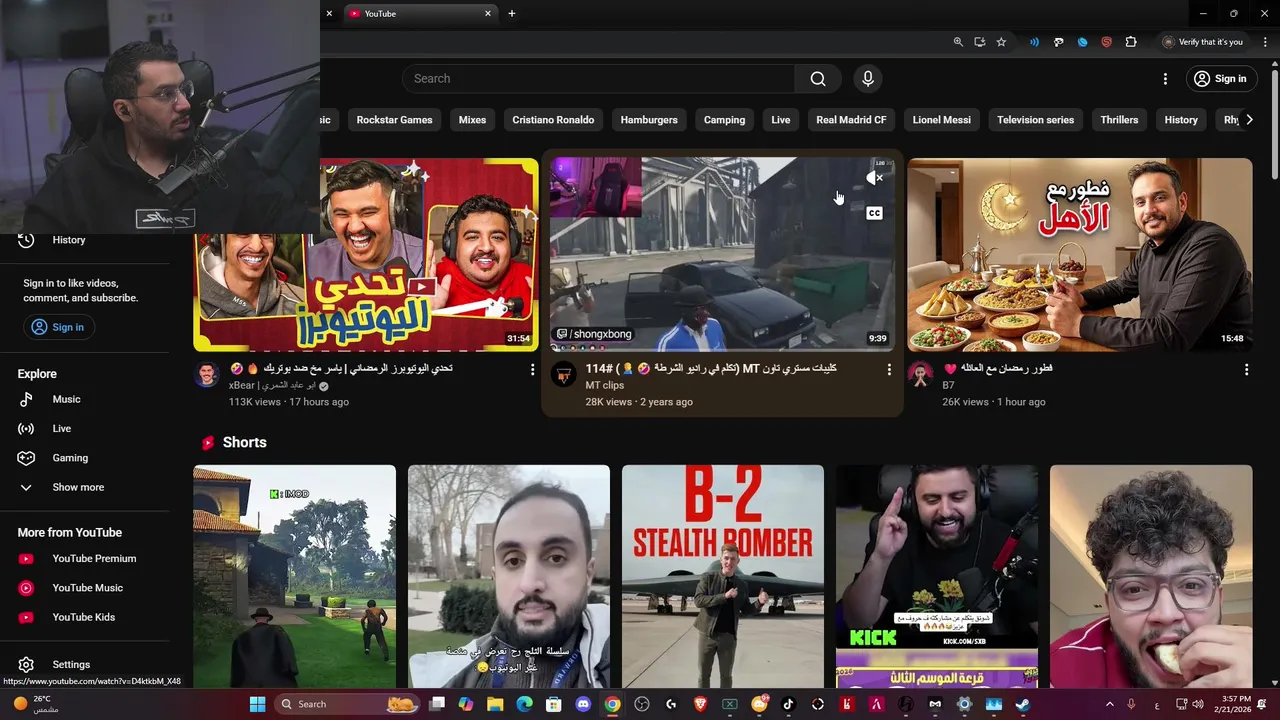This screenshot has width=1280, height=720.
Task: Toggle closed captions on preview video
Action: (x=875, y=213)
